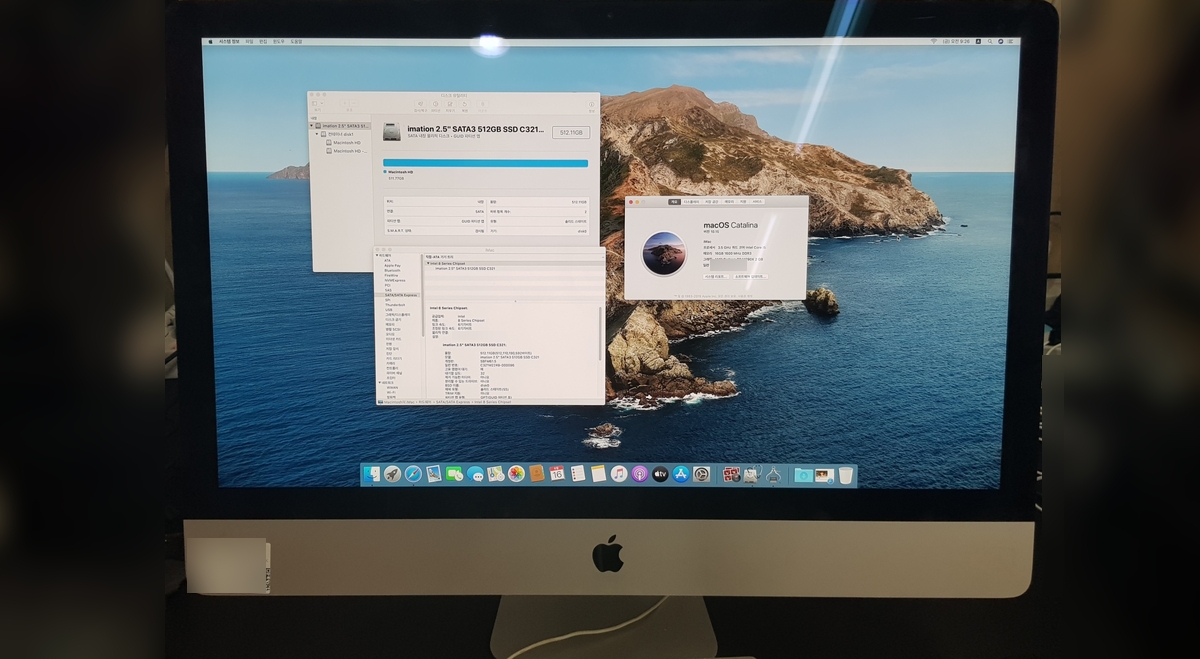This screenshot has width=1200, height=659.
Task: Click Restore icon in Disk Utility toolbar
Action: pos(464,104)
